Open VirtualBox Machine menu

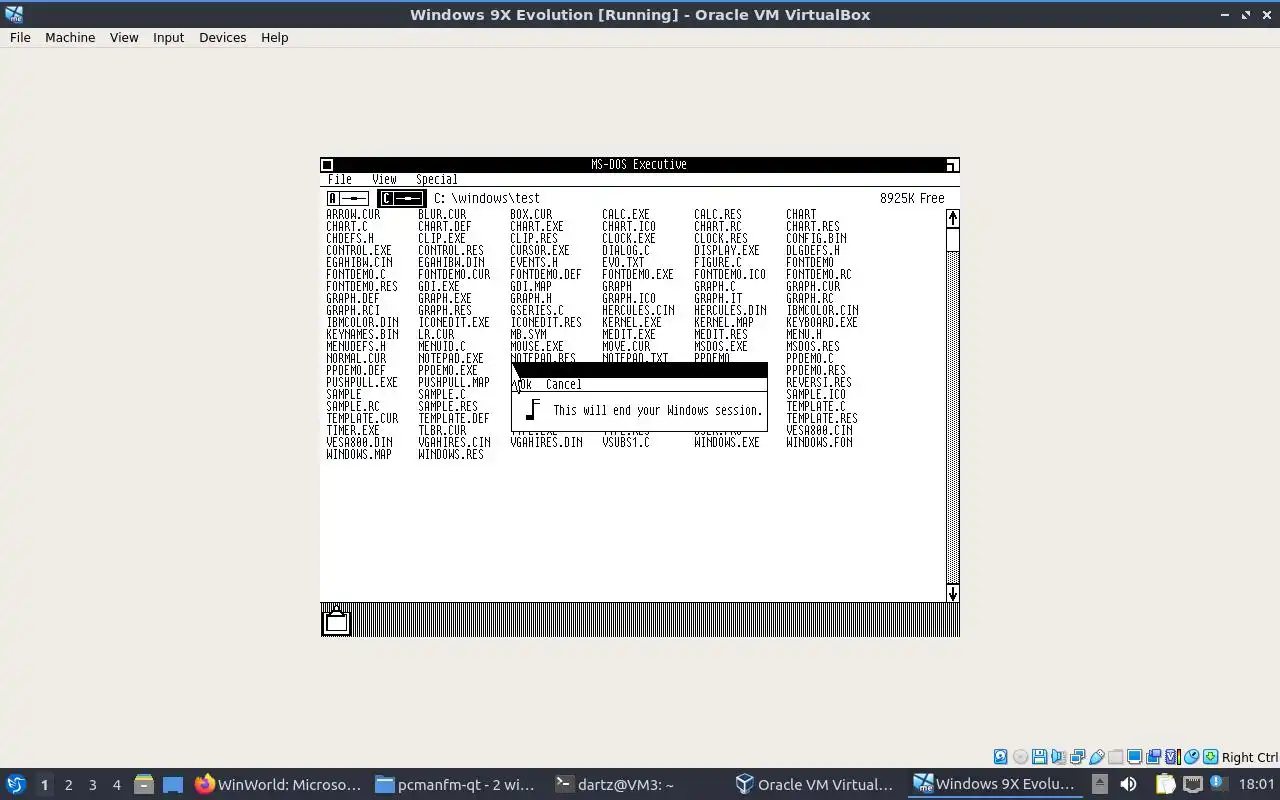click(70, 37)
